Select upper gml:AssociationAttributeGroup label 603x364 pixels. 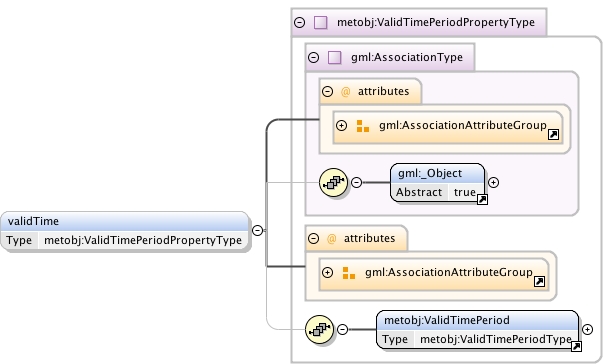pyautogui.click(x=463, y=125)
